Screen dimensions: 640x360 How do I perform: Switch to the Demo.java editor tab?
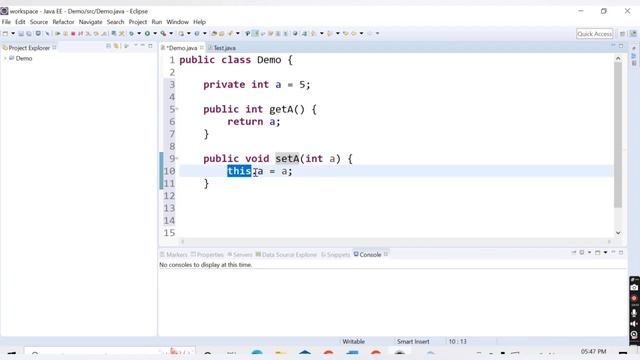182,48
